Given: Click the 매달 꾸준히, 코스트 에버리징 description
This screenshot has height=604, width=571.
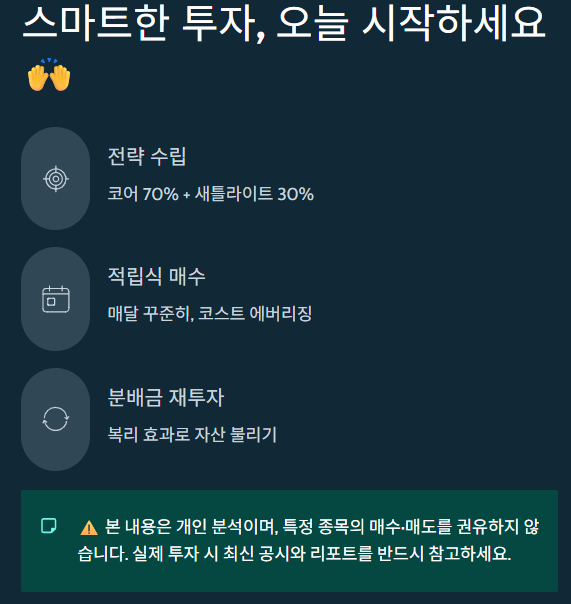Looking at the screenshot, I should click(x=210, y=314).
